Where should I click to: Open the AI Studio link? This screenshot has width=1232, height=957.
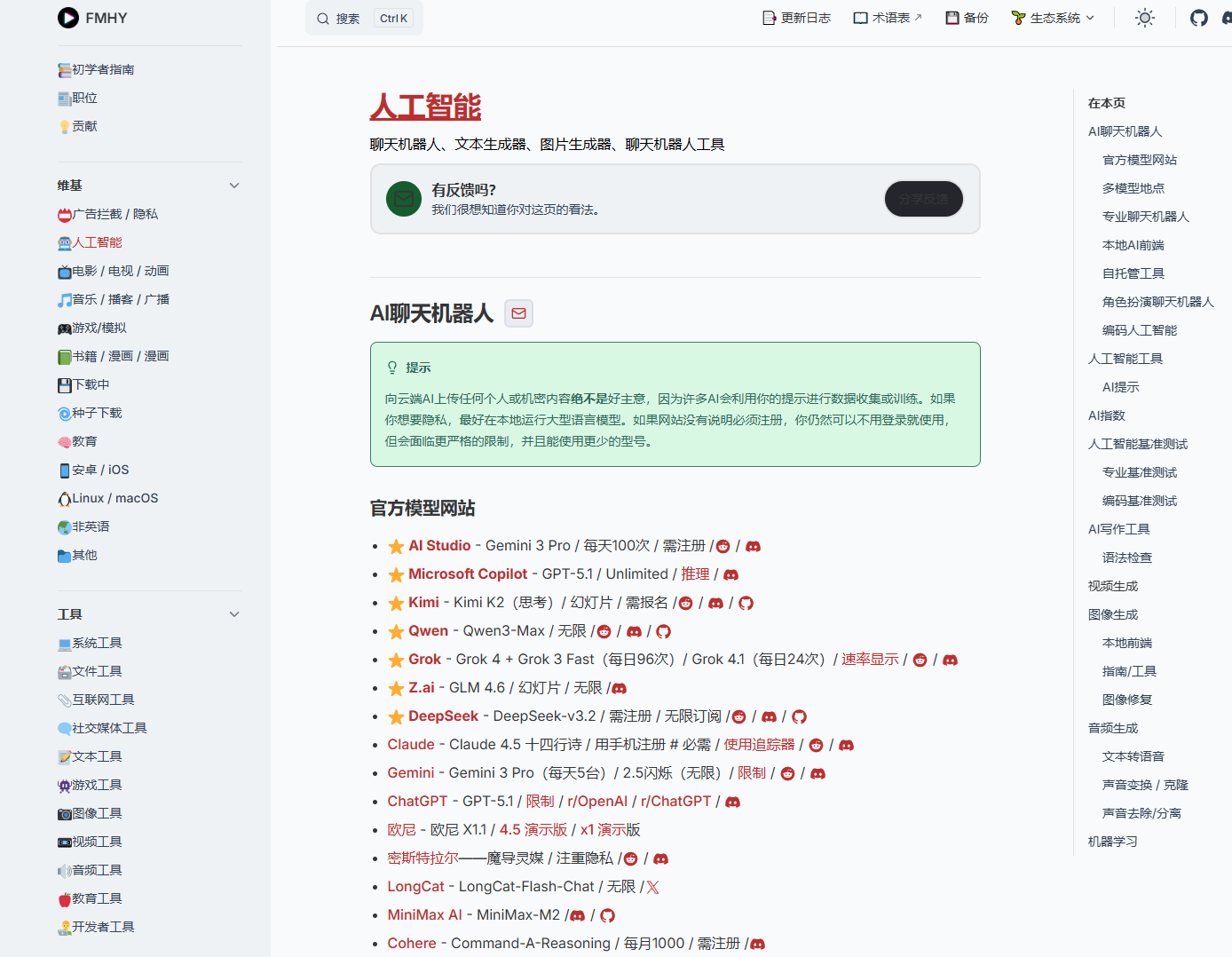click(x=439, y=546)
